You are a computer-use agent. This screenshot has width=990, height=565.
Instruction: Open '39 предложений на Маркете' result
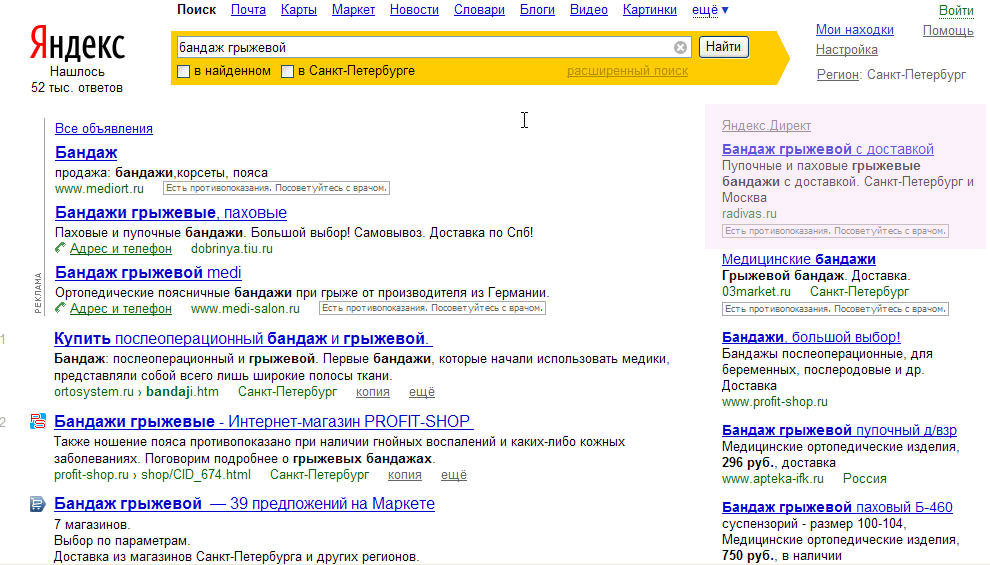[x=244, y=504]
